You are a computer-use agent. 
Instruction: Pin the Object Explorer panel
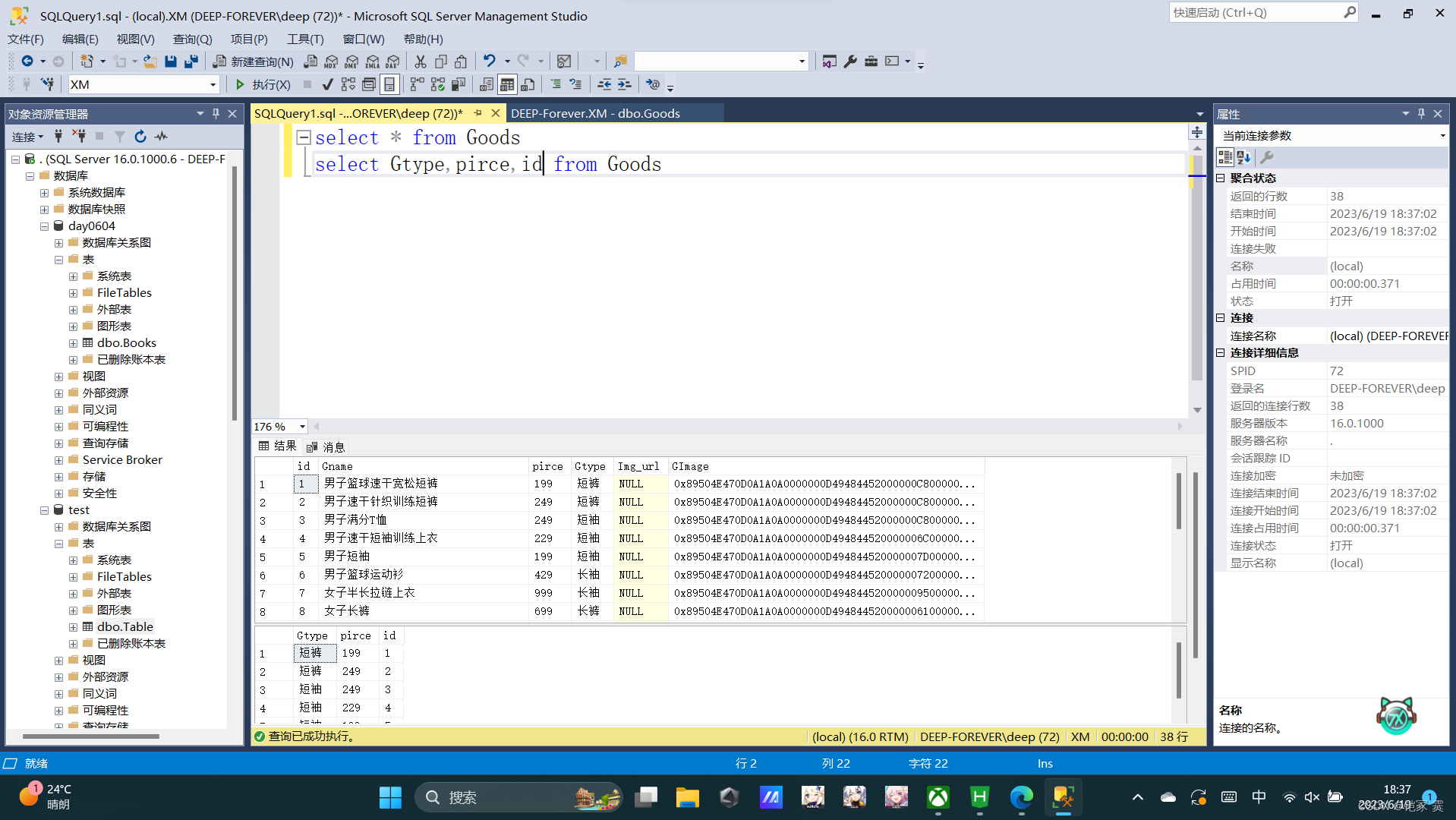(216, 113)
